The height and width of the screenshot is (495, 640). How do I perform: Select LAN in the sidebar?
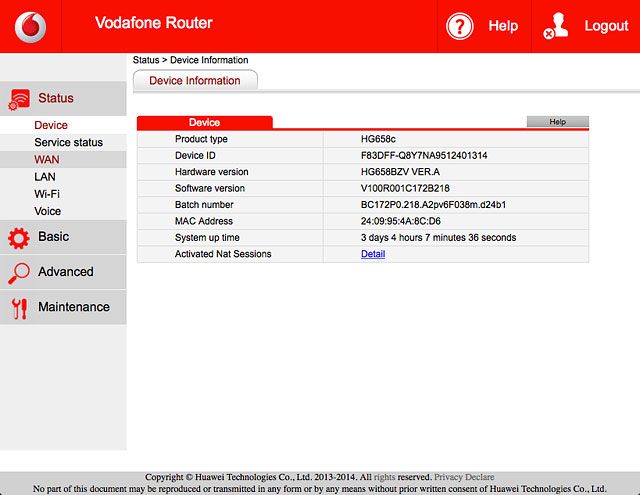(45, 177)
